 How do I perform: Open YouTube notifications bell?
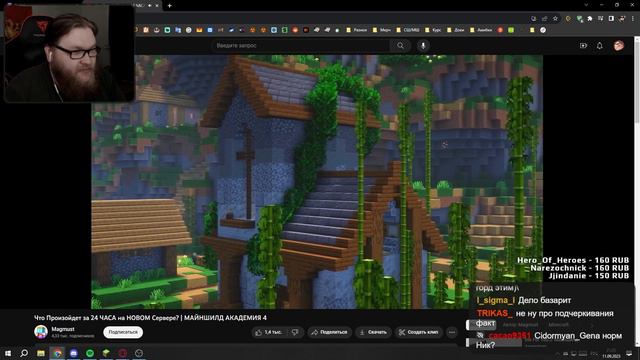(600, 46)
